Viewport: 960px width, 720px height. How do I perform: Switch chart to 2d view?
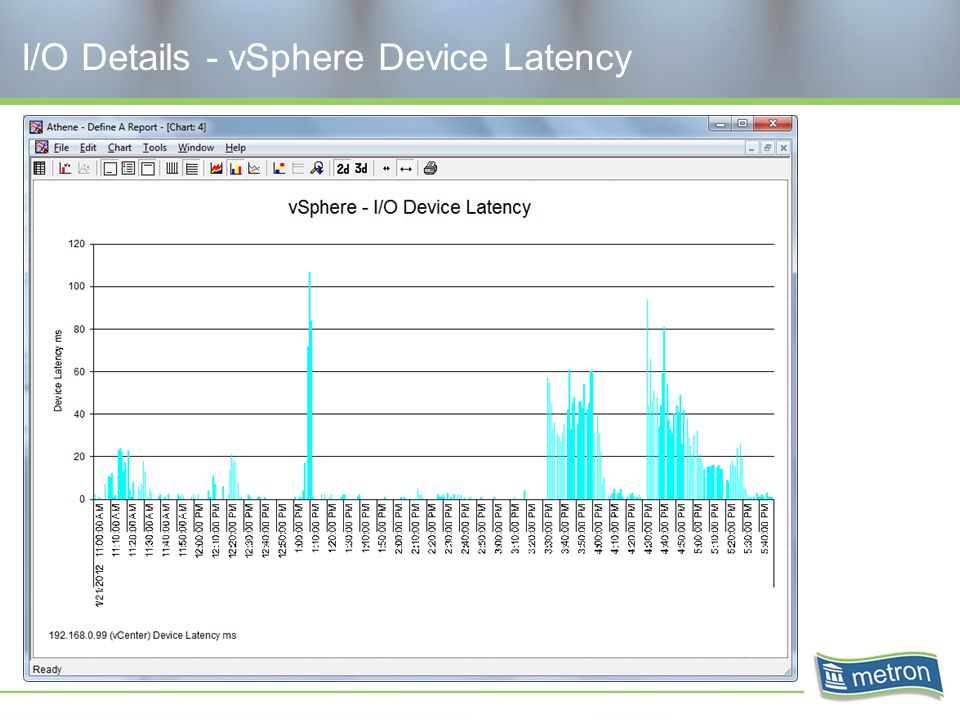[343, 168]
